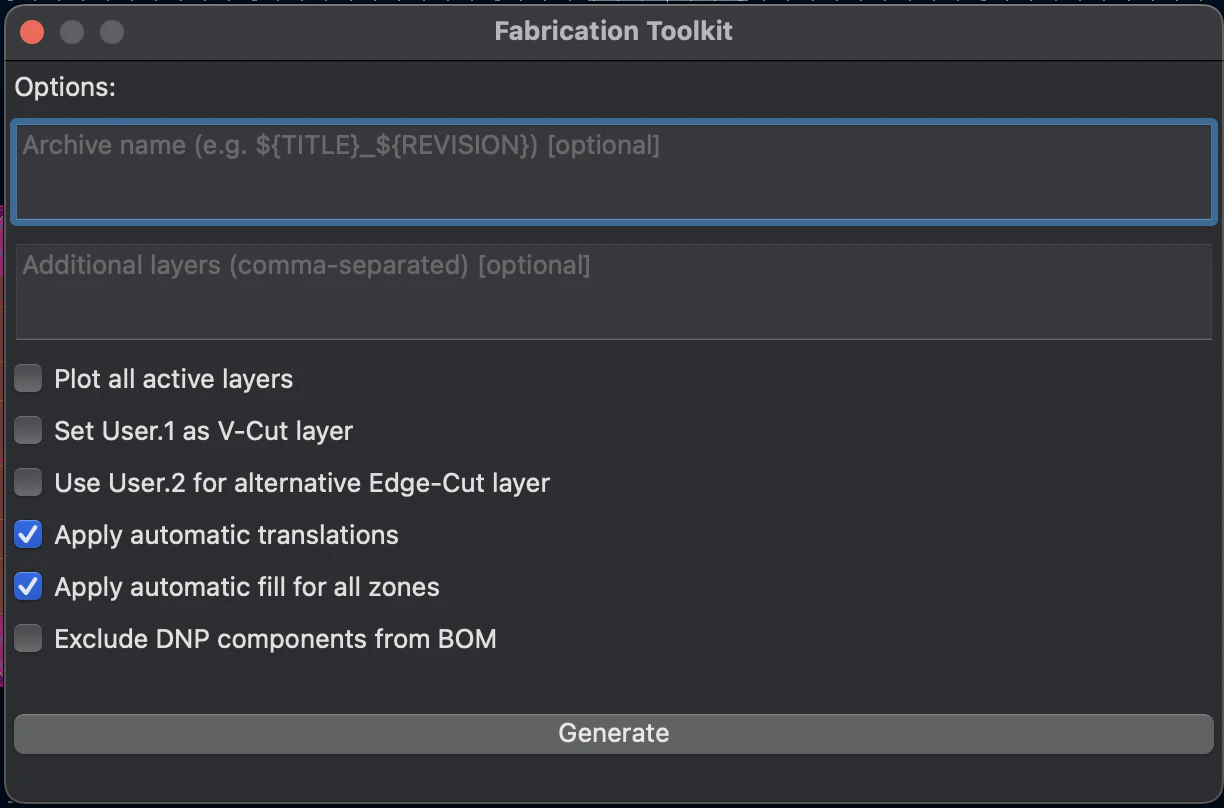Focus the Archive name text field

click(614, 171)
